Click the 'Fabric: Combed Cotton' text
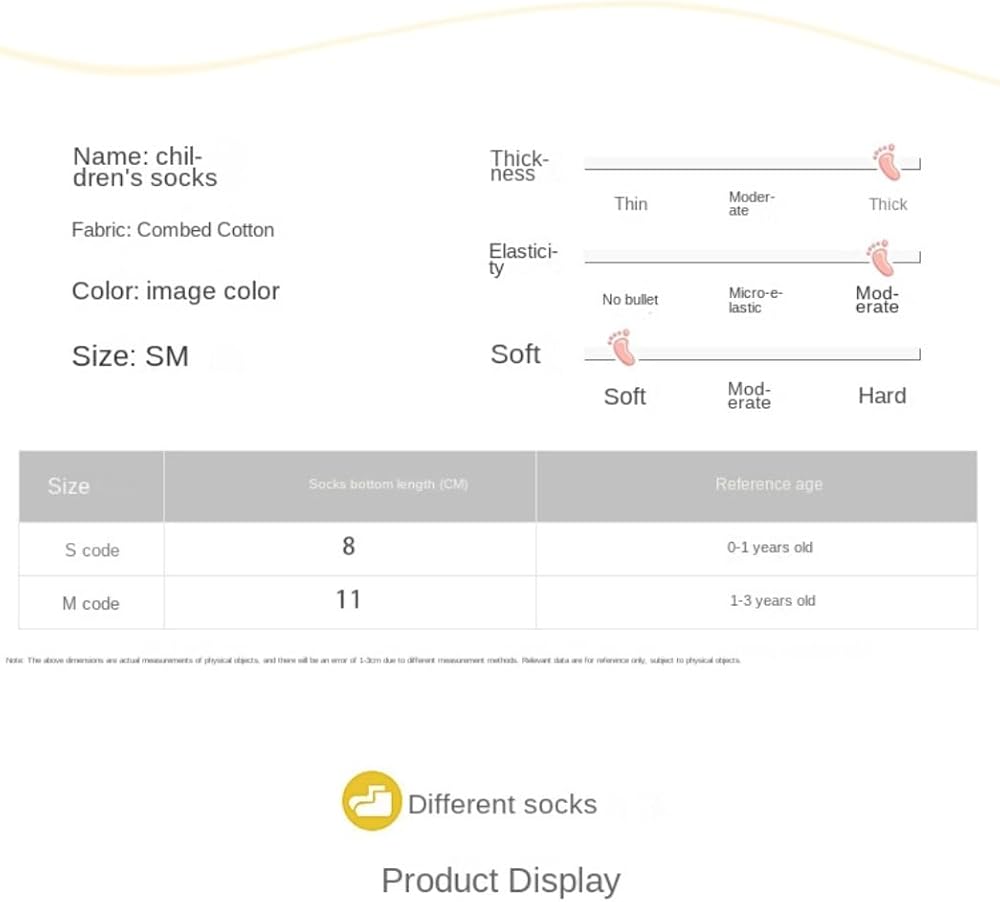The height and width of the screenshot is (902, 1000). pyautogui.click(x=172, y=230)
